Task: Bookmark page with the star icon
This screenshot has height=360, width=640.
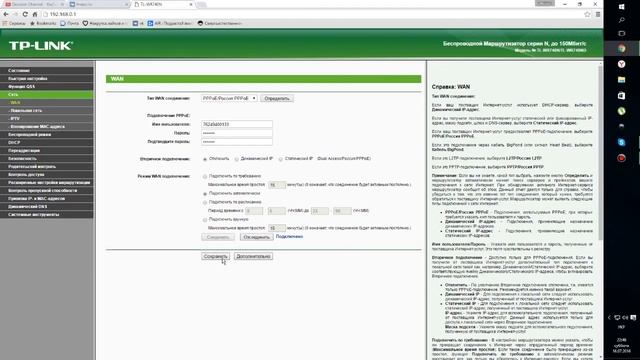Action: pos(587,14)
